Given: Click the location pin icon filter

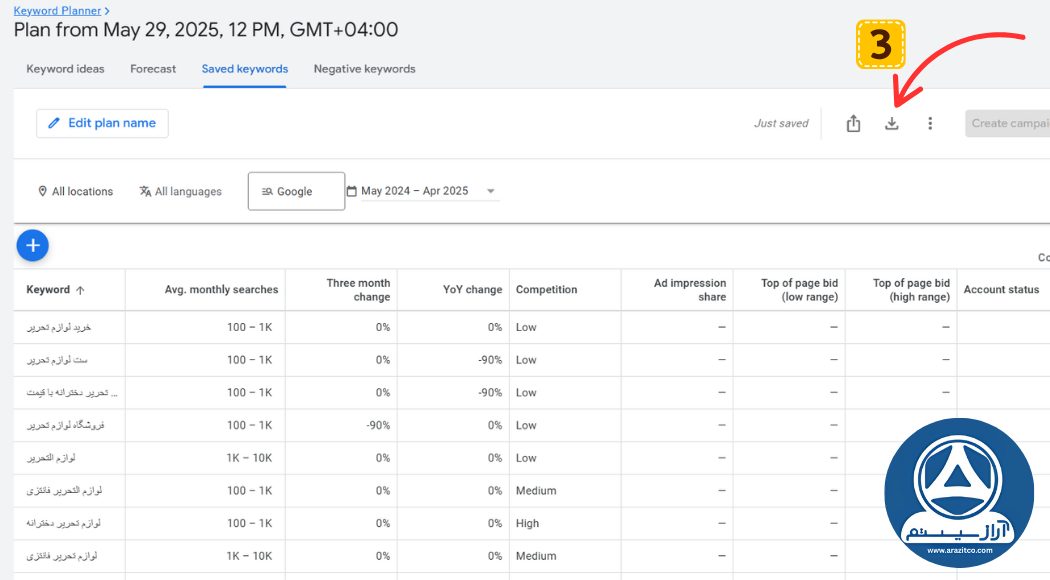Looking at the screenshot, I should tap(43, 191).
